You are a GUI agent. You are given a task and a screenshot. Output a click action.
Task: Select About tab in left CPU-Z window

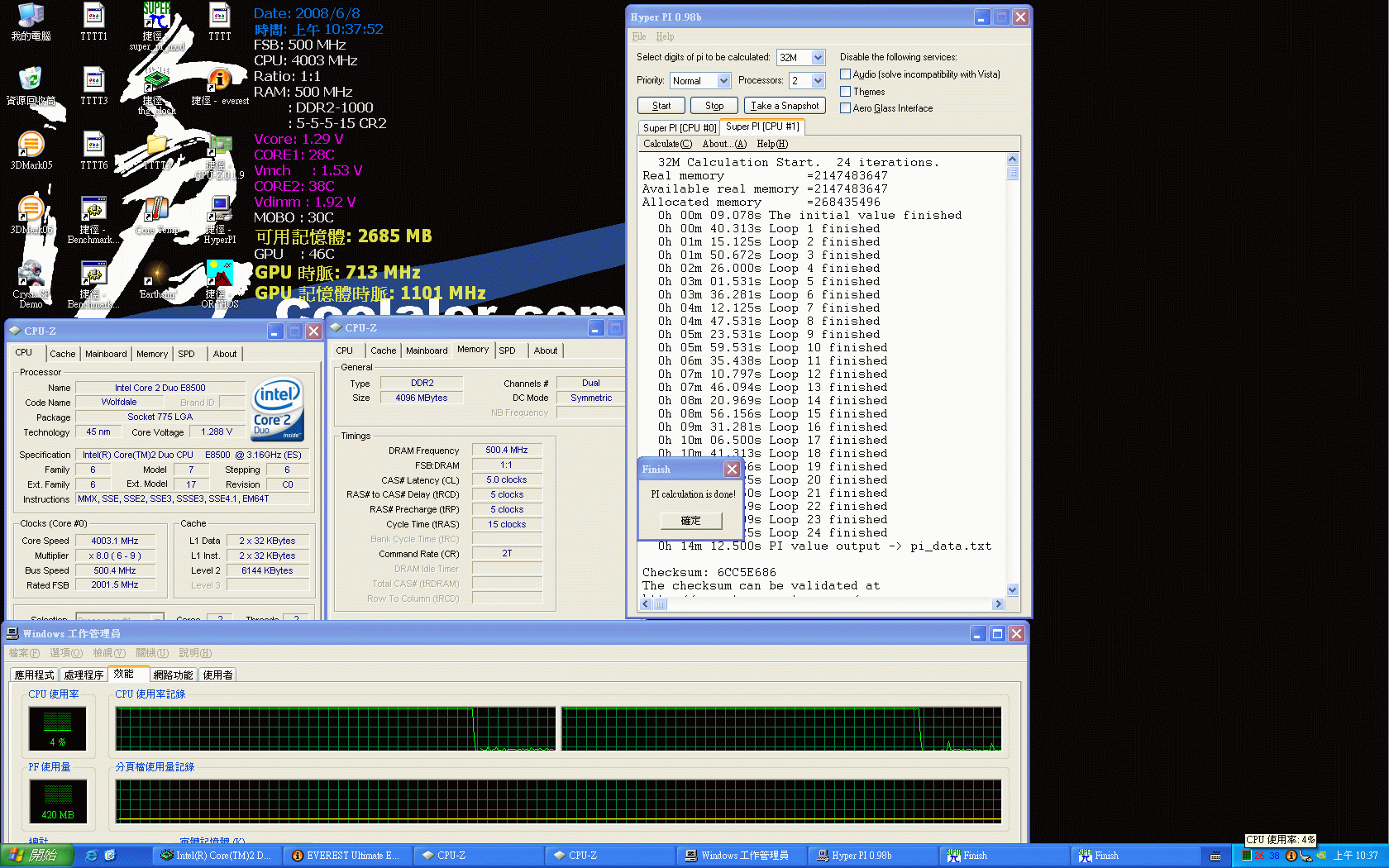pos(225,354)
